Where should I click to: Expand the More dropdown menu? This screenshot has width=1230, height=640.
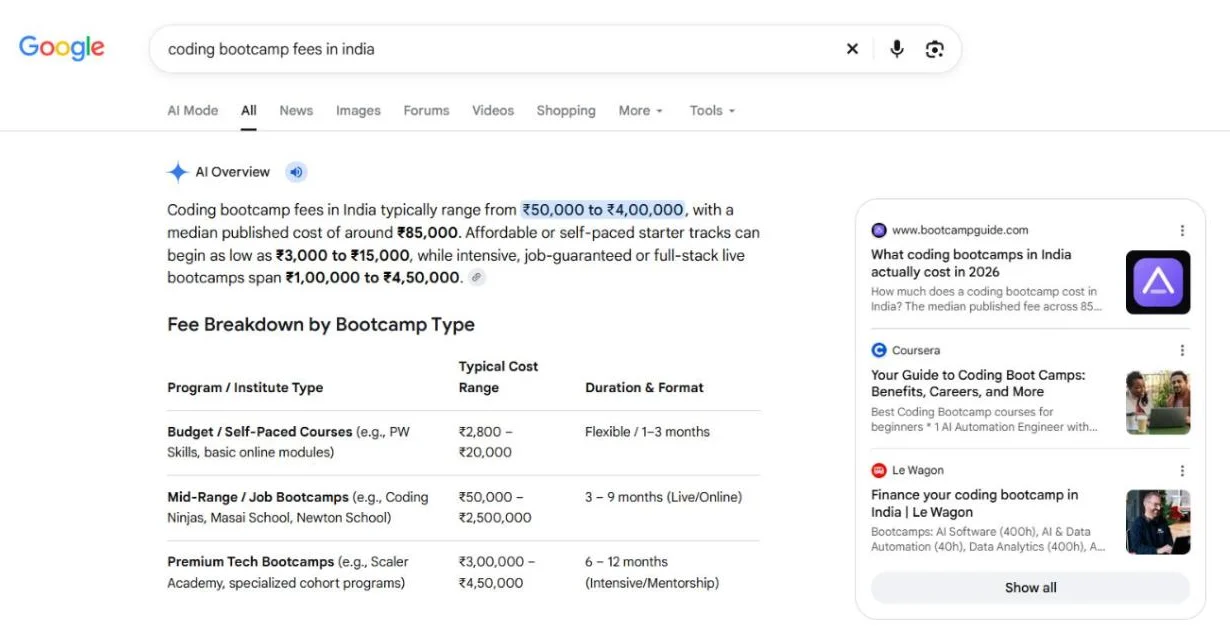pos(641,110)
